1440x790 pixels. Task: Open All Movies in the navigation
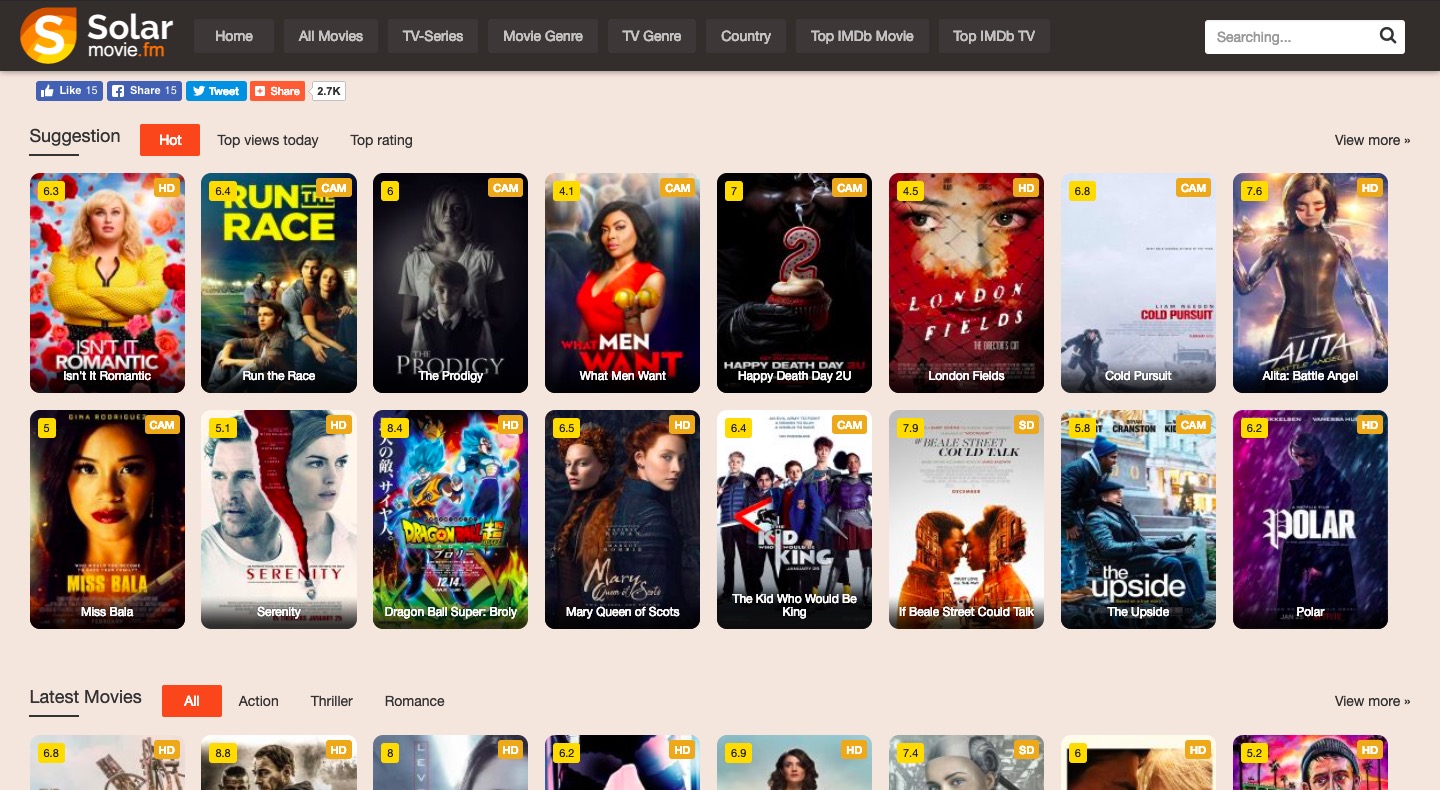(331, 36)
